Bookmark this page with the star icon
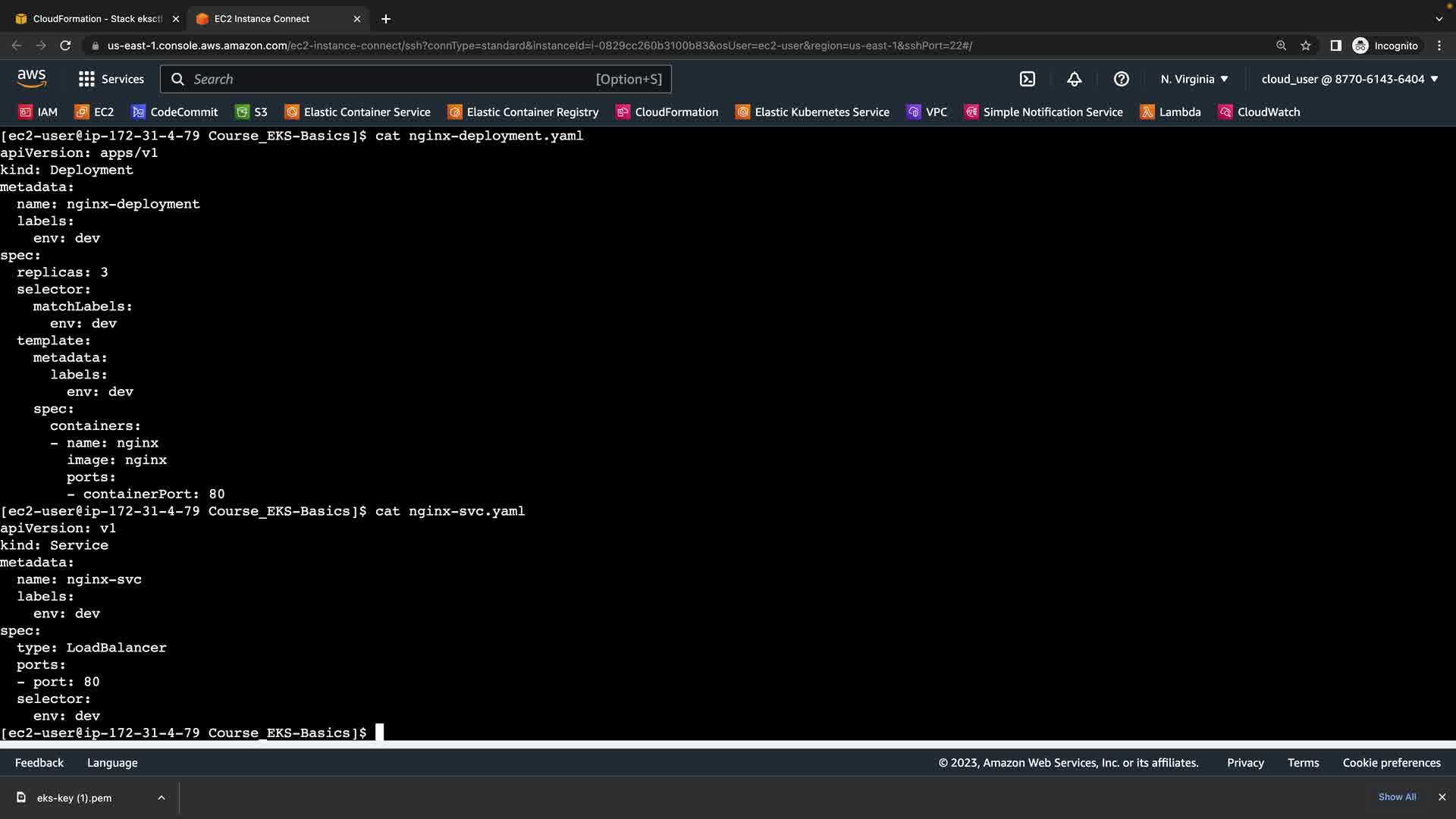 1306,45
